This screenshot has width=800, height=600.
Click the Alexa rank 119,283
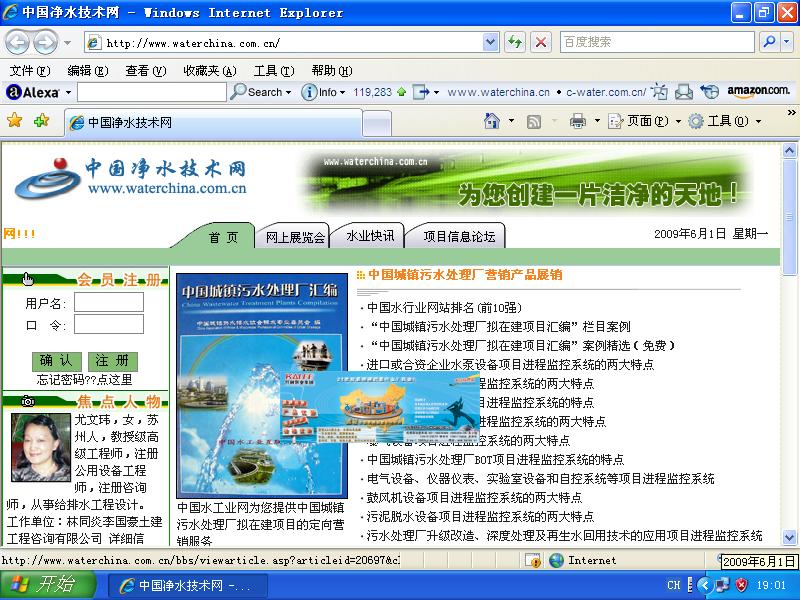click(372, 92)
